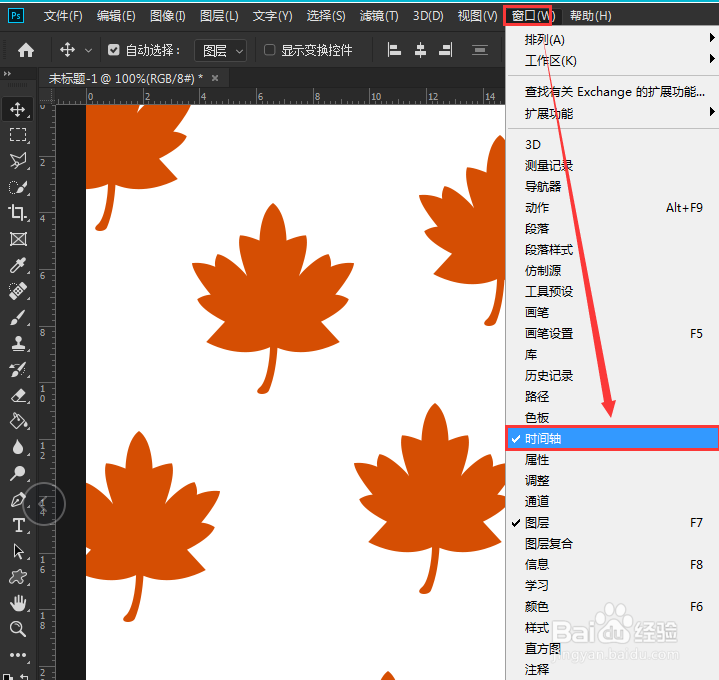Open the 历史记录 panel entry
The image size is (719, 680).
click(612, 376)
